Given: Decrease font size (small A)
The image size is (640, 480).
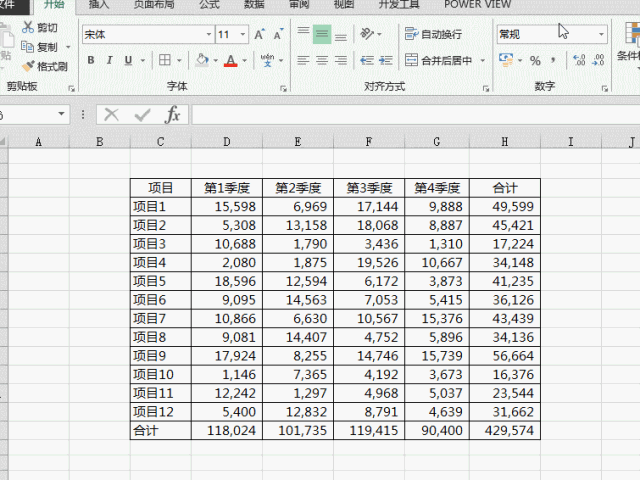Looking at the screenshot, I should (278, 34).
